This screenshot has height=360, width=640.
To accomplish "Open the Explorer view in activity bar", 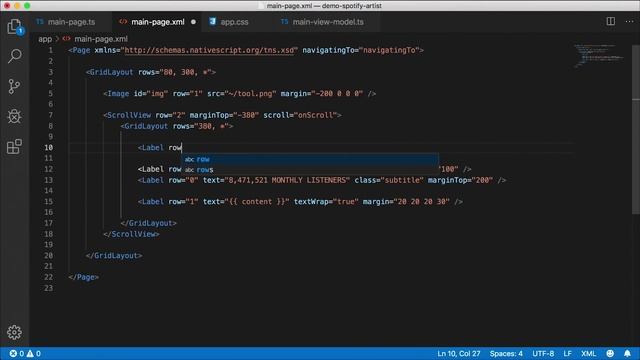I will (14, 27).
